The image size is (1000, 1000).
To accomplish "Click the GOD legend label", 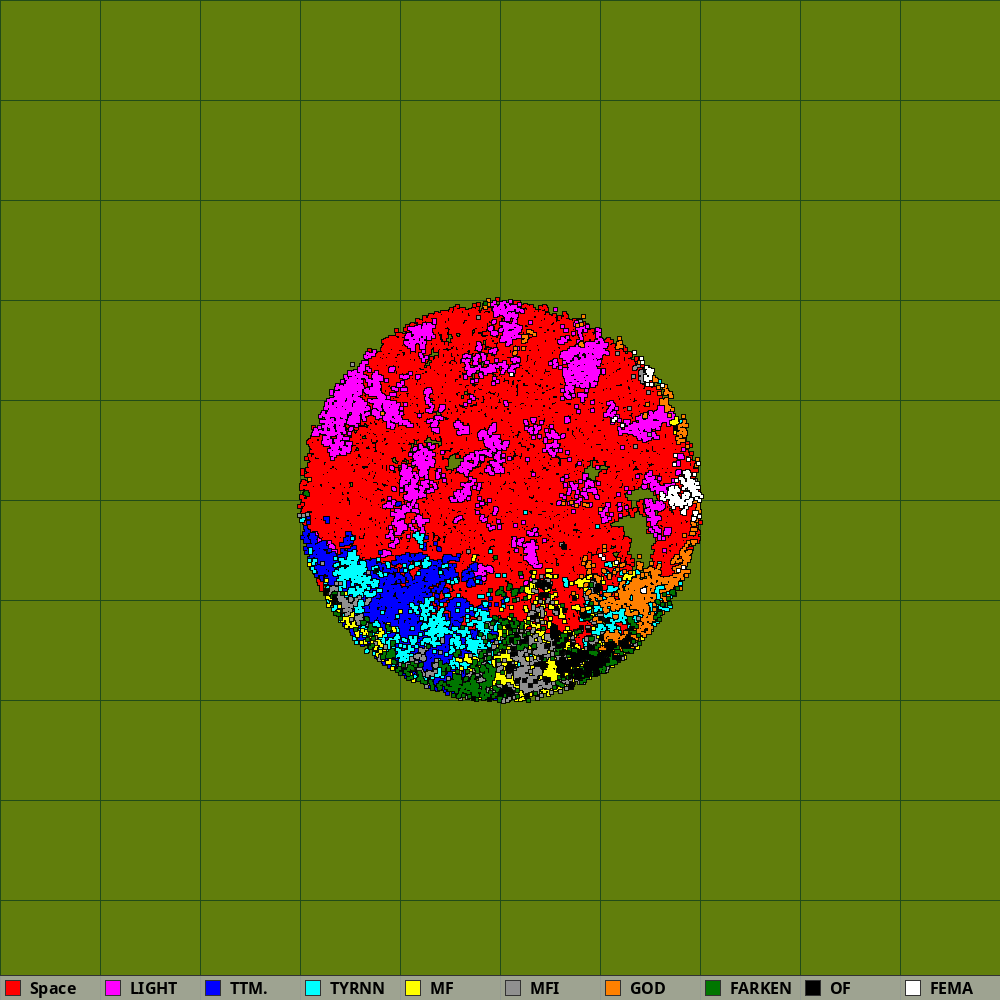I will click(x=647, y=988).
